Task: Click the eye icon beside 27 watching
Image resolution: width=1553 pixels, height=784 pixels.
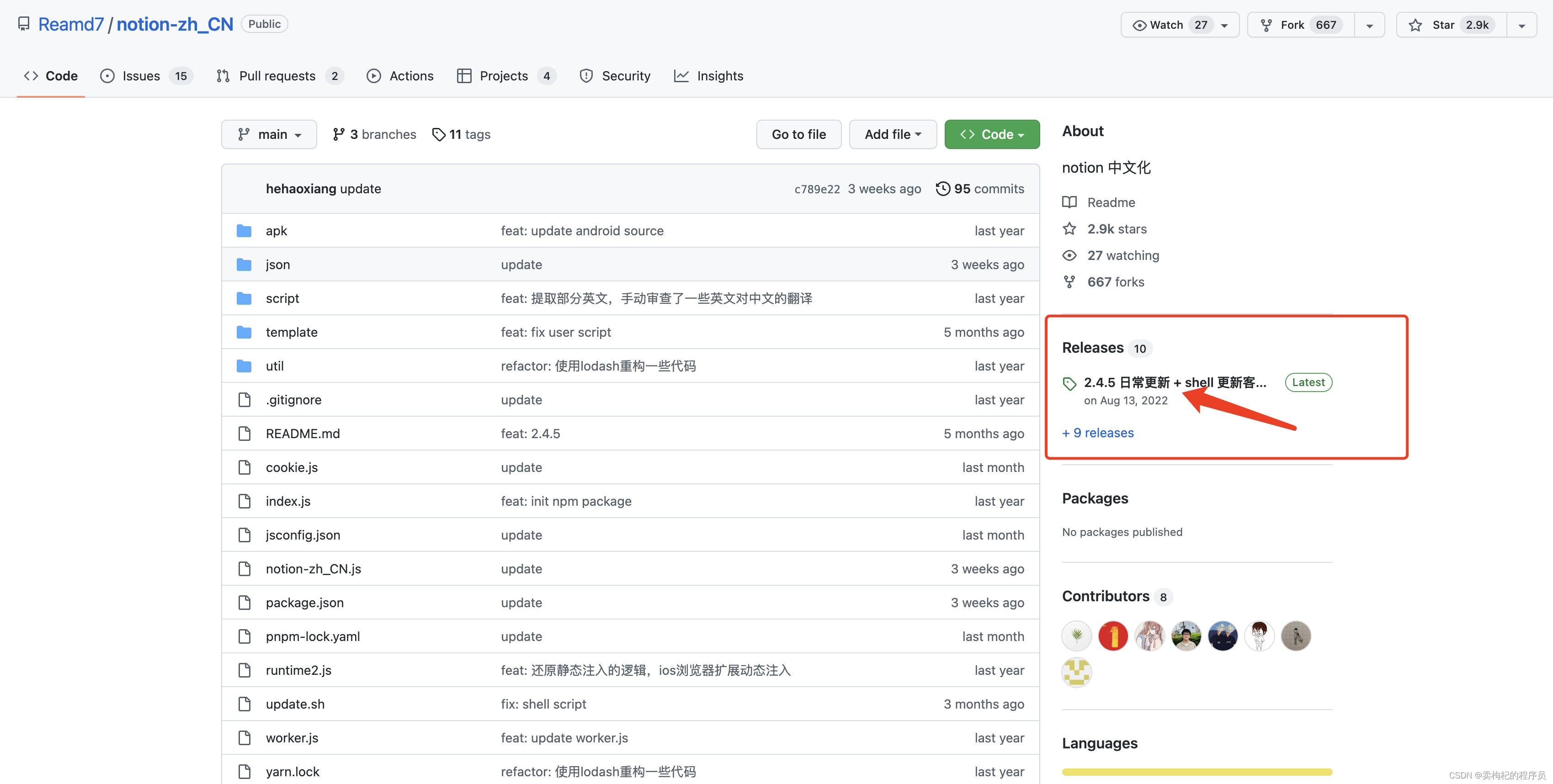Action: (x=1069, y=255)
